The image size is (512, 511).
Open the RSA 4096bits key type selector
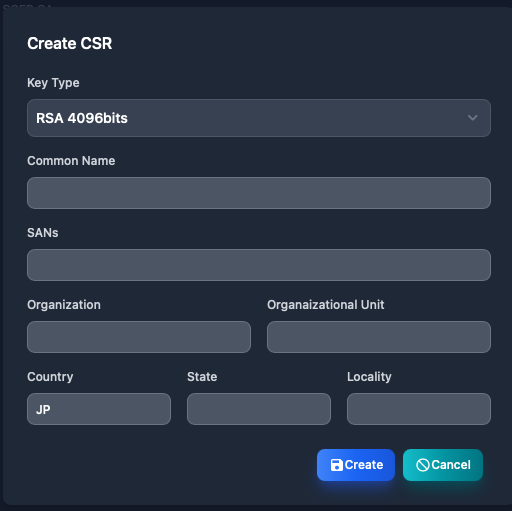(x=259, y=118)
